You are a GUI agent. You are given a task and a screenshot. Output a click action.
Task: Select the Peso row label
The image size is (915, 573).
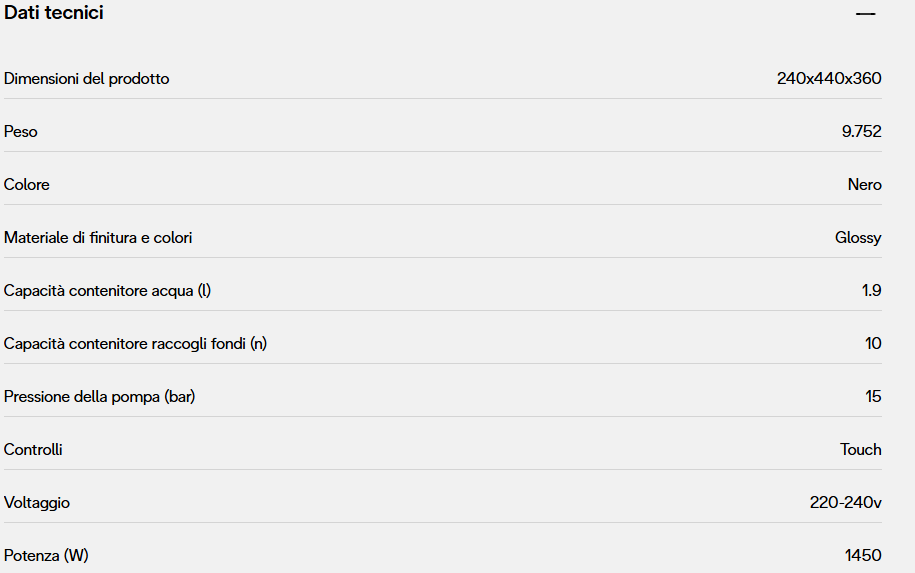click(21, 131)
